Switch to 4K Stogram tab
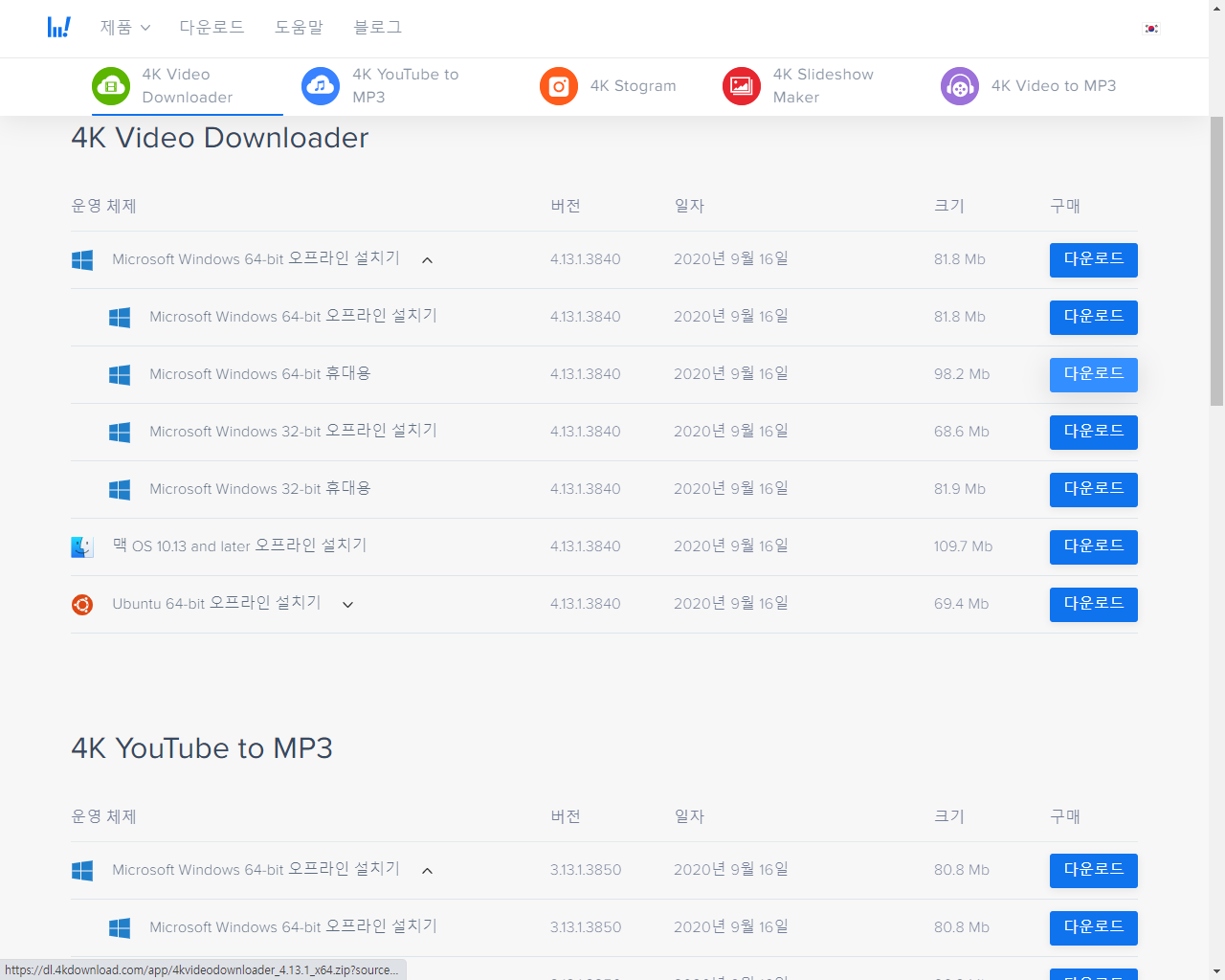1225x980 pixels. click(608, 86)
